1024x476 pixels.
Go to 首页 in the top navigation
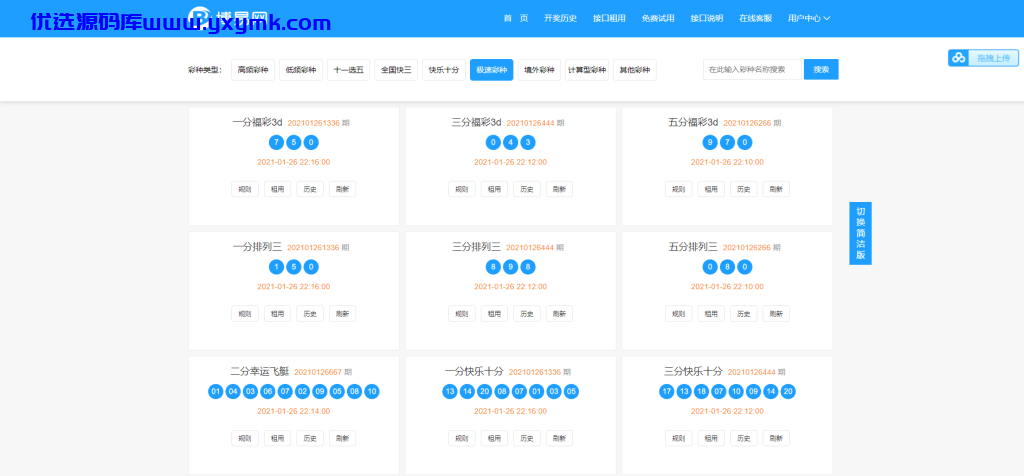pyautogui.click(x=516, y=18)
